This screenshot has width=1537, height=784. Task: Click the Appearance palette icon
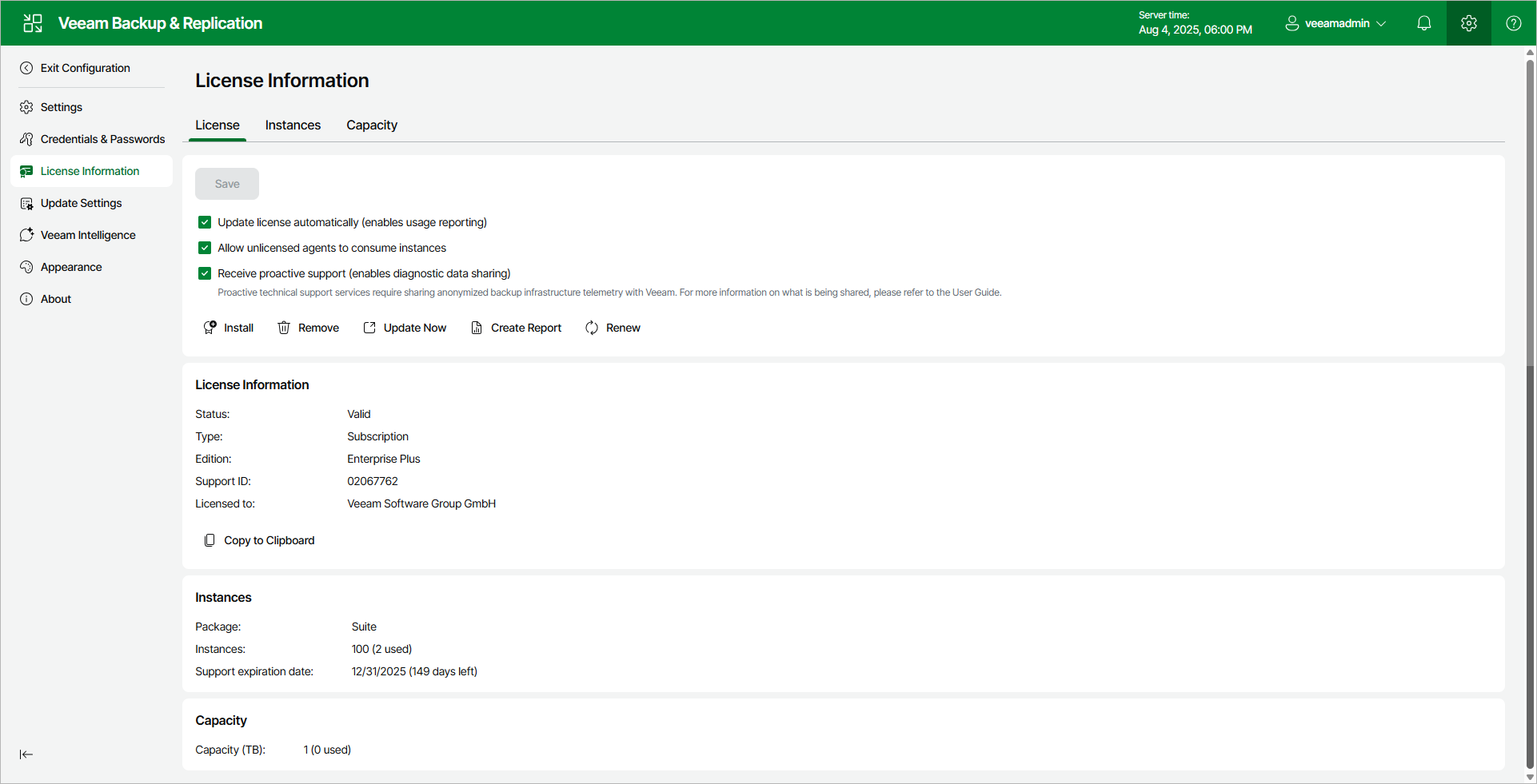click(x=26, y=267)
